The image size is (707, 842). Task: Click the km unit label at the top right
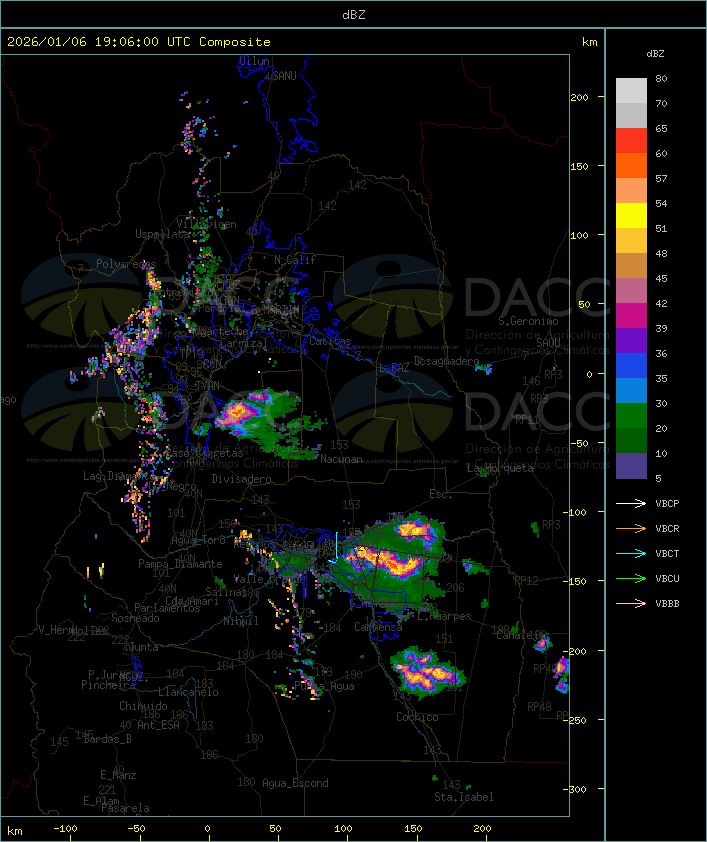[x=589, y=42]
